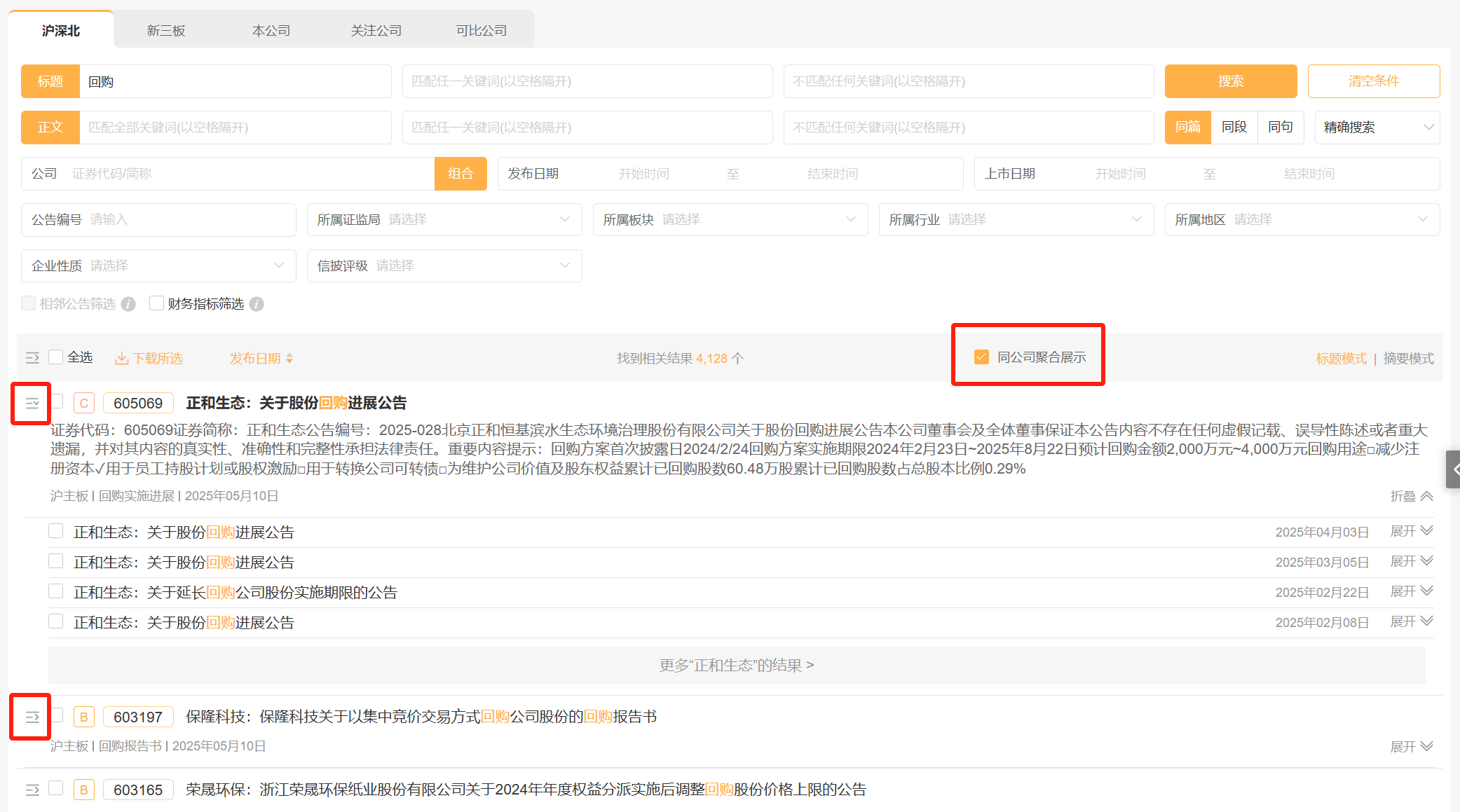Viewport: 1460px width, 812px height.
Task: Click the orange 搜索 button
Action: (1231, 81)
